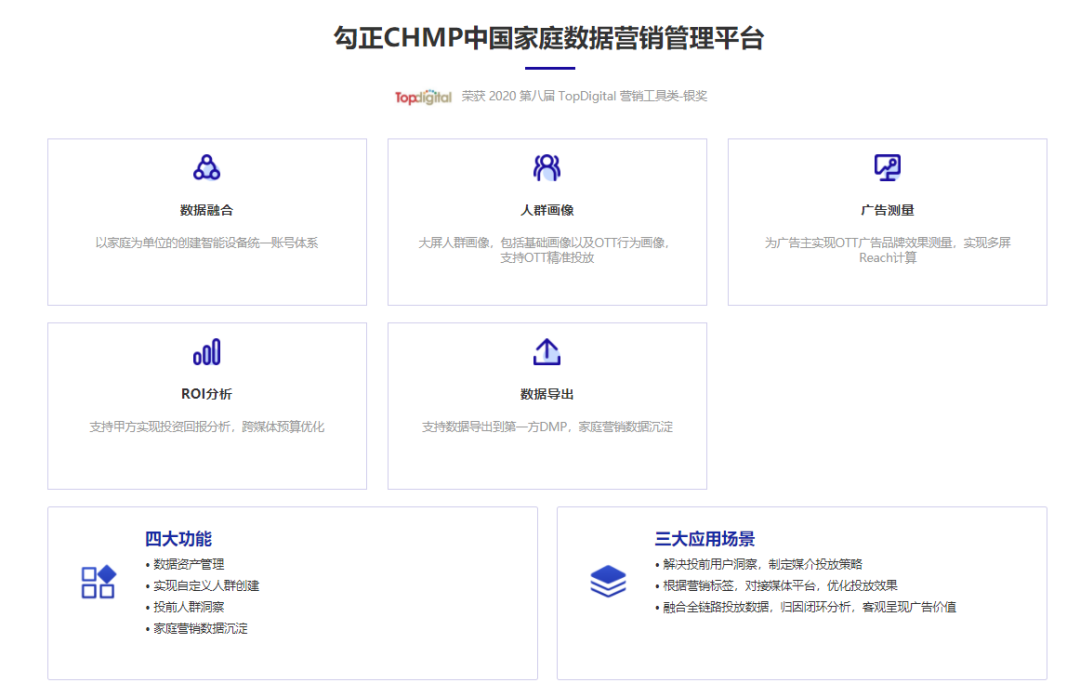Select the 广告测量 card title
This screenshot has height=696, width=1080.
click(x=887, y=210)
